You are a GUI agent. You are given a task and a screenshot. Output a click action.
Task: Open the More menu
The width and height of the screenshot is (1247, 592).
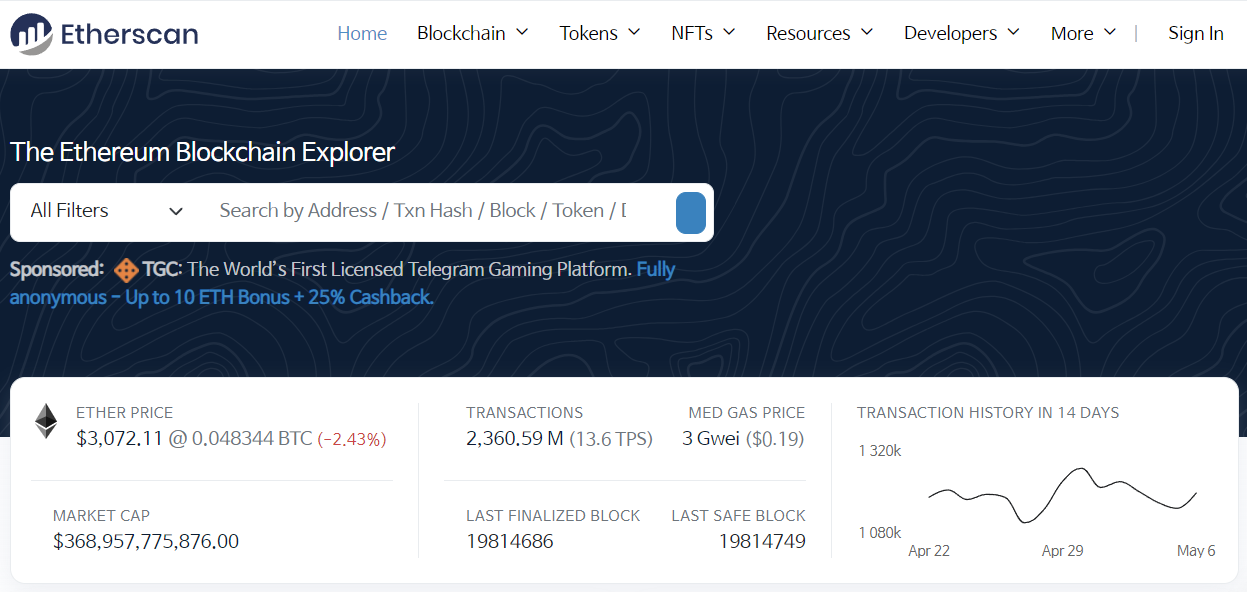click(x=1083, y=33)
